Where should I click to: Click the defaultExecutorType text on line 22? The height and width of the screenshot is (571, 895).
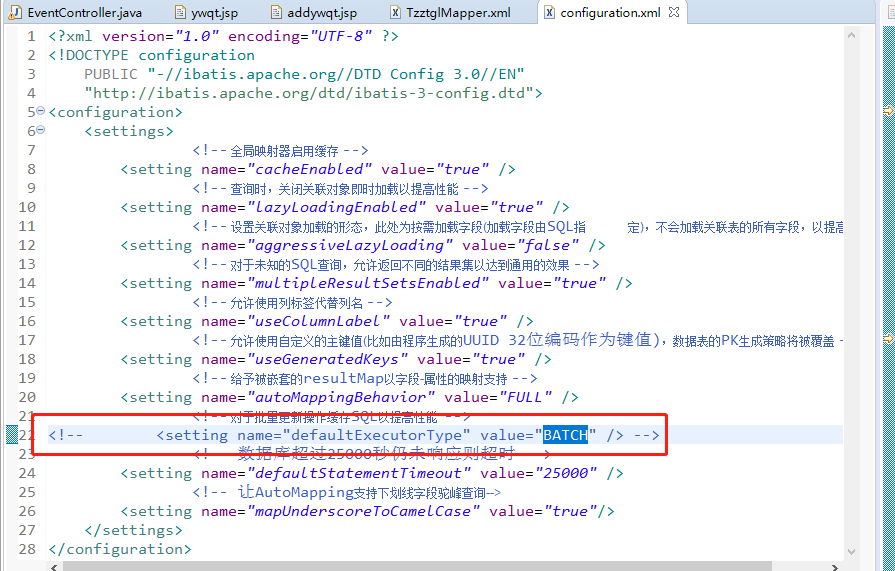click(x=377, y=435)
